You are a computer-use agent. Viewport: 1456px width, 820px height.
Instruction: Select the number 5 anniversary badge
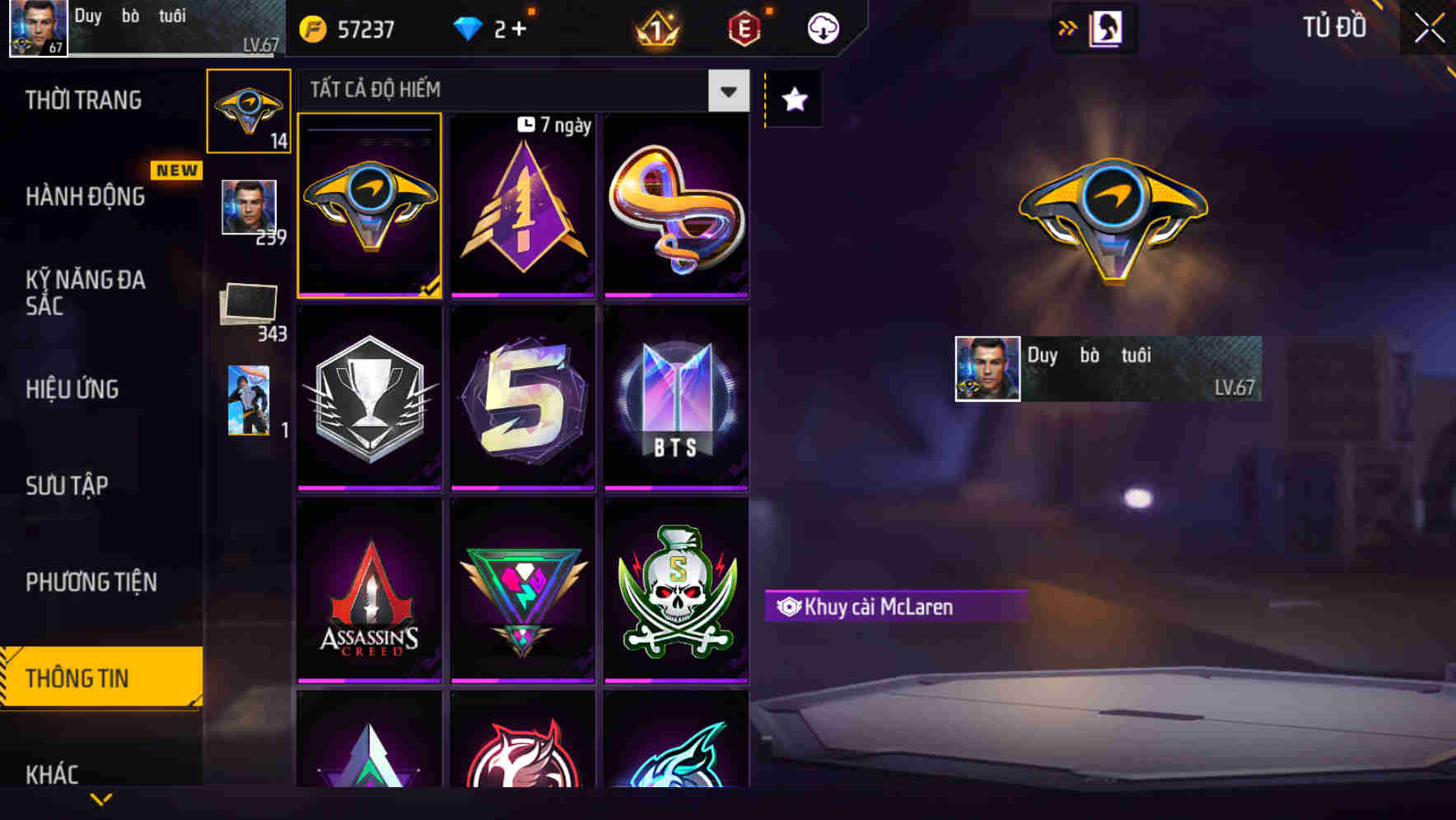coord(523,398)
